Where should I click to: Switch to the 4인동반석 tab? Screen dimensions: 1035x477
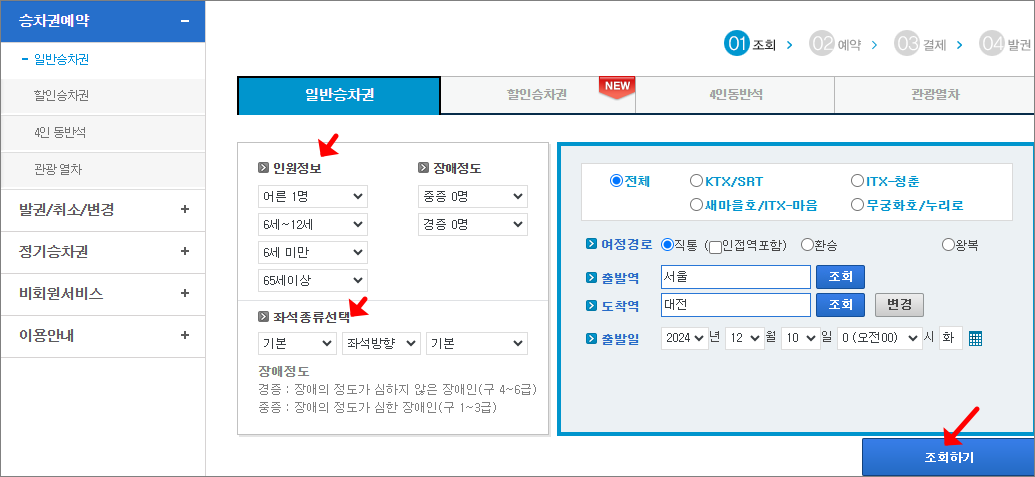[x=735, y=95]
